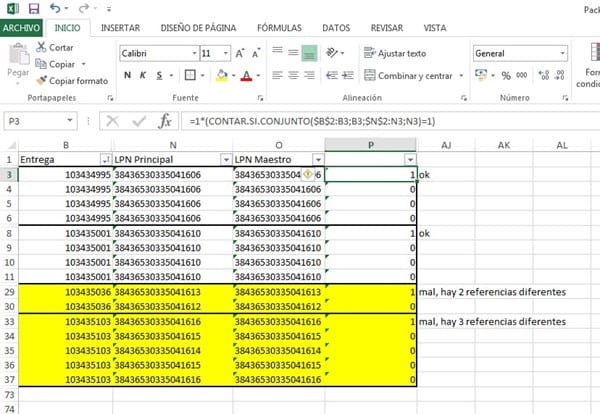Switch to the INSERTAR ribbon tab
The height and width of the screenshot is (414, 600).
(120, 28)
